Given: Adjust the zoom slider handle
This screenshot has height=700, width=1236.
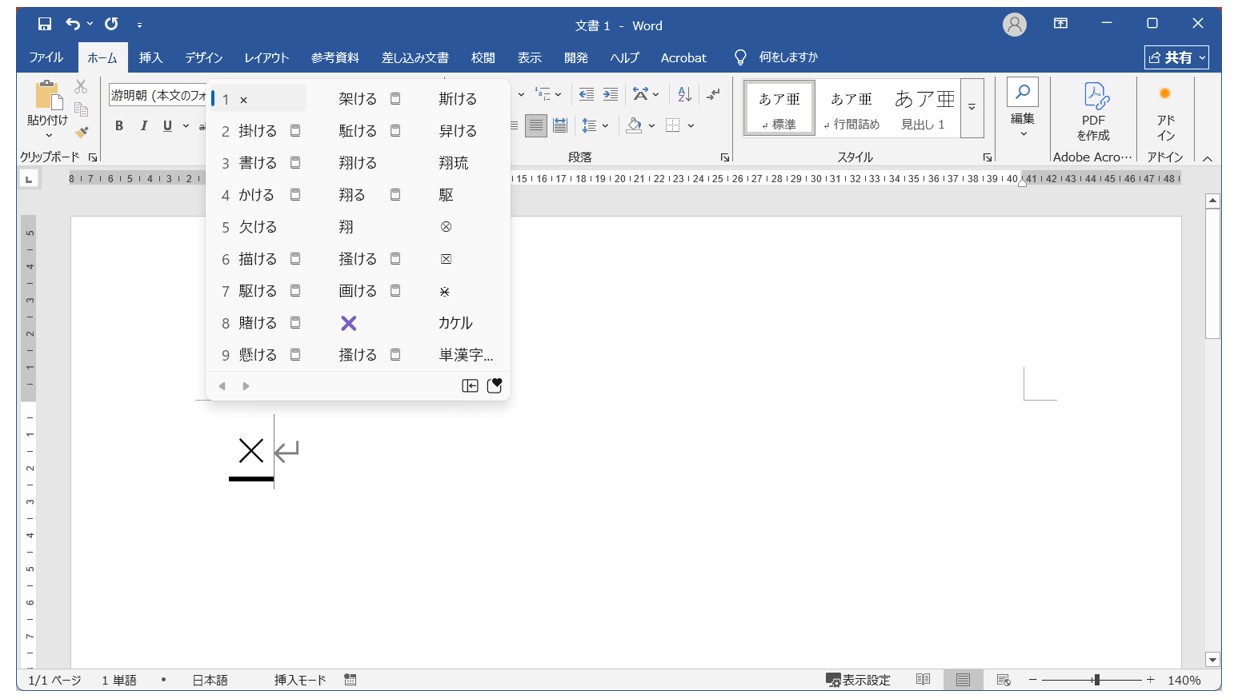Looking at the screenshot, I should click(x=1097, y=680).
